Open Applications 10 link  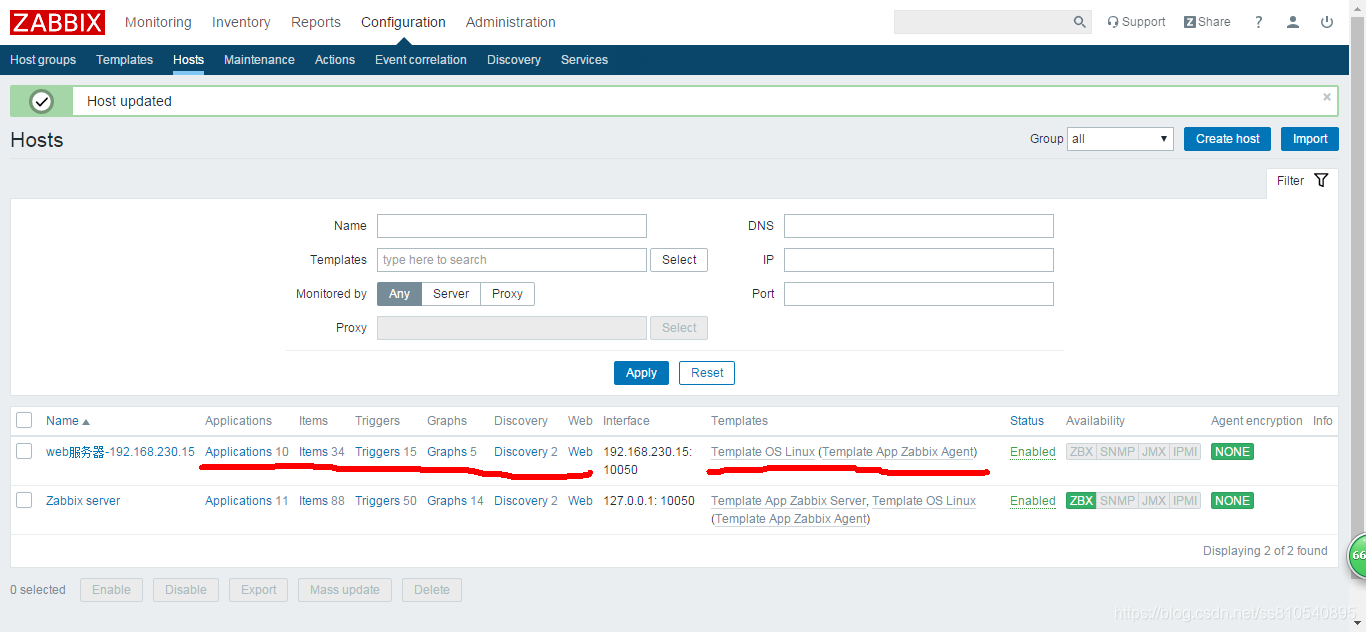pos(238,452)
